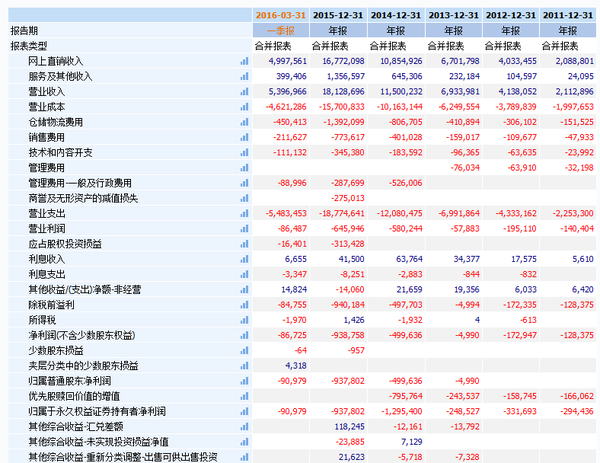
Task: Click the 2011-12-31 column header
Action: (568, 15)
